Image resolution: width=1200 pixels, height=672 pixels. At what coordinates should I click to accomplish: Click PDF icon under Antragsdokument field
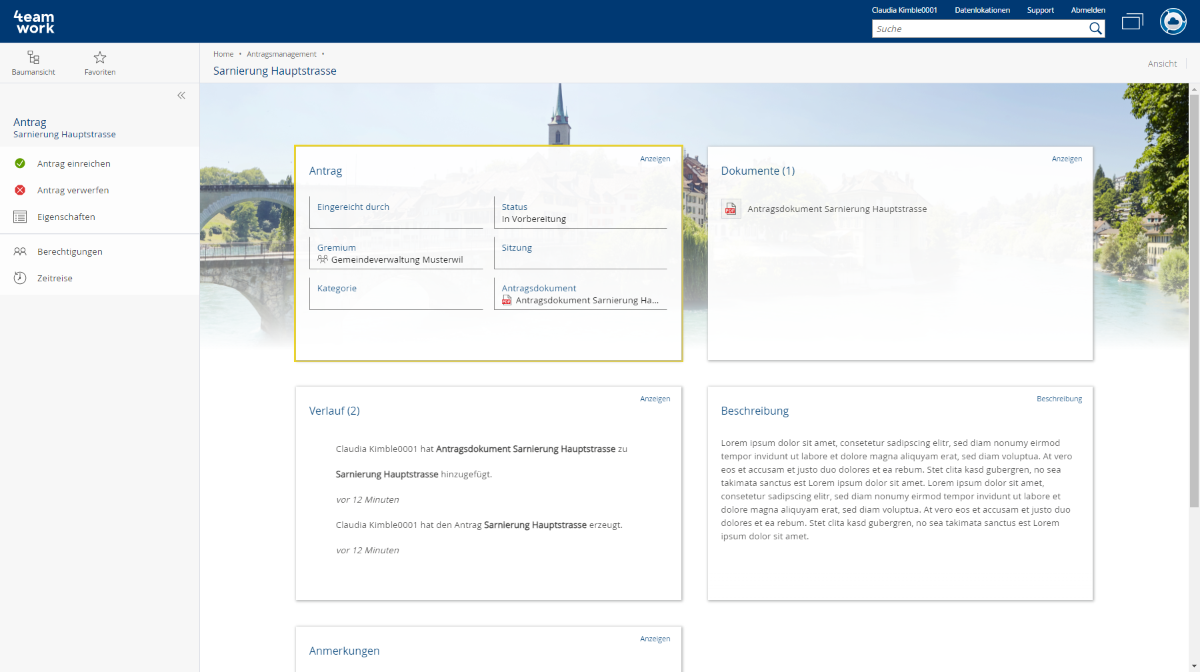click(507, 300)
